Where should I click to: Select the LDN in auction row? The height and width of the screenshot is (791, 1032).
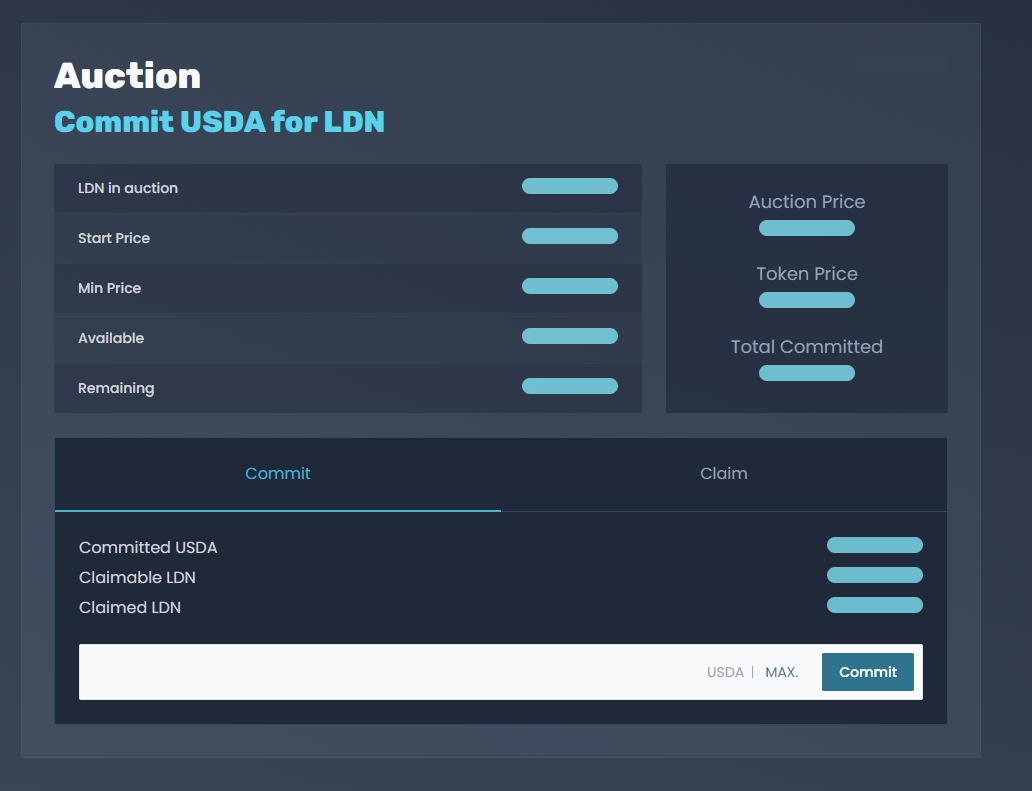point(128,188)
